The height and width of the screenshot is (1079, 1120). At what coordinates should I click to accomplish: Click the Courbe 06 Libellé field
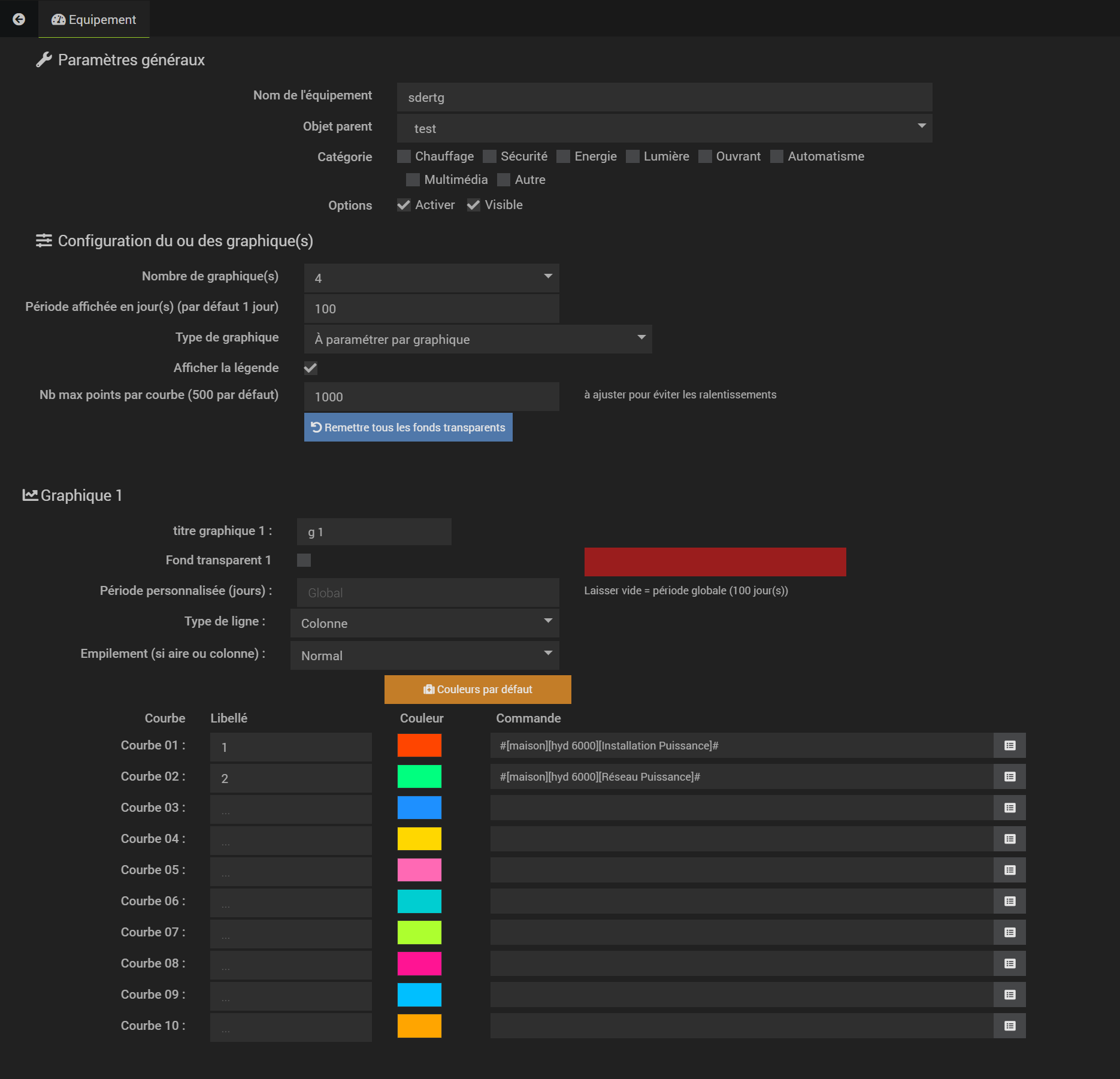pyautogui.click(x=291, y=903)
